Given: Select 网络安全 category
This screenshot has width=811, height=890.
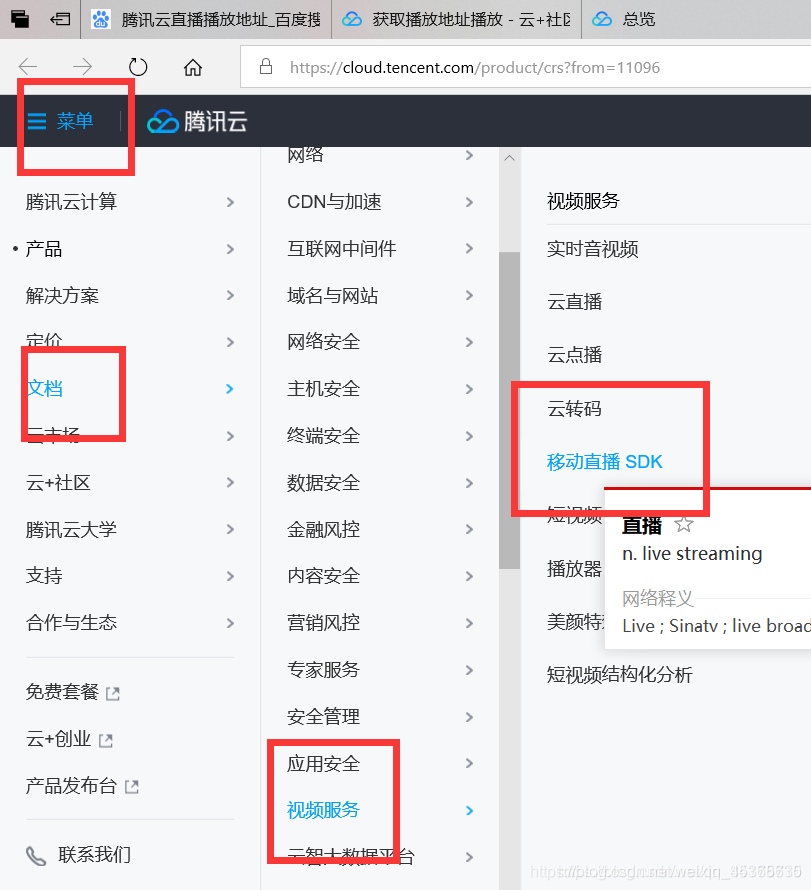Looking at the screenshot, I should (323, 342).
